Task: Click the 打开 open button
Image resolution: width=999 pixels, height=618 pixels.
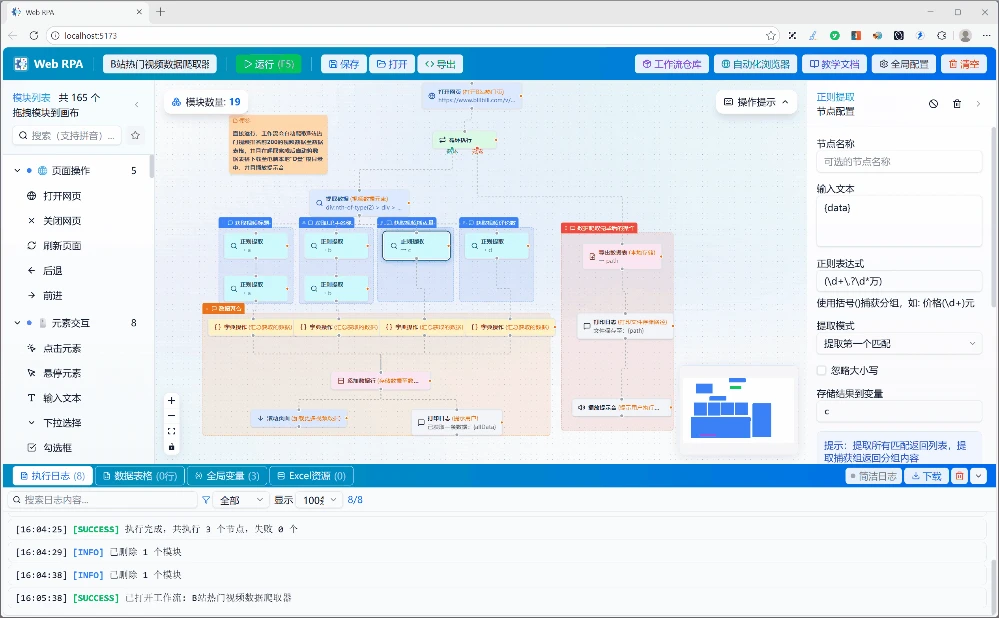Action: (392, 64)
